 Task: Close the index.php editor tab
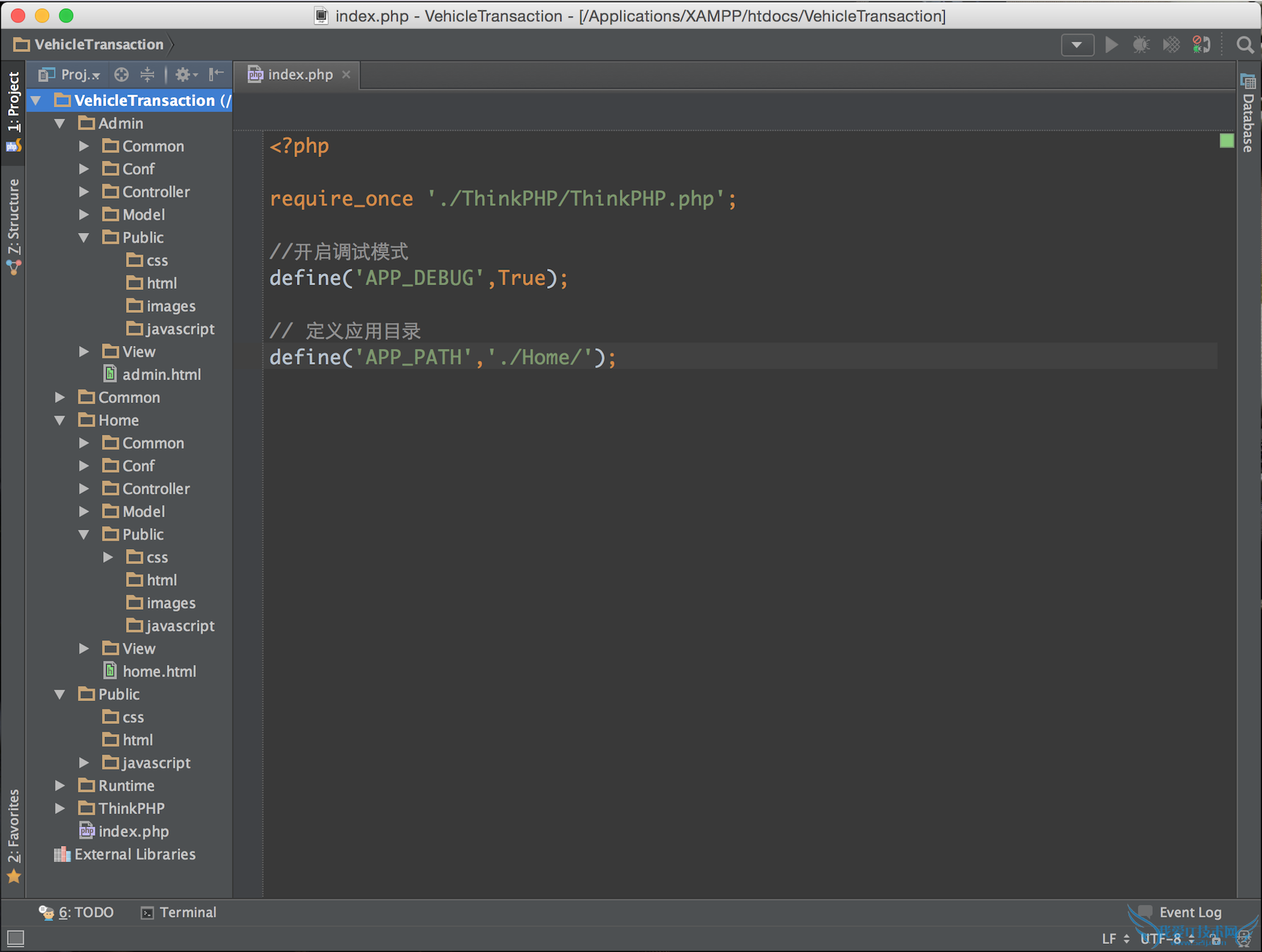click(x=346, y=75)
